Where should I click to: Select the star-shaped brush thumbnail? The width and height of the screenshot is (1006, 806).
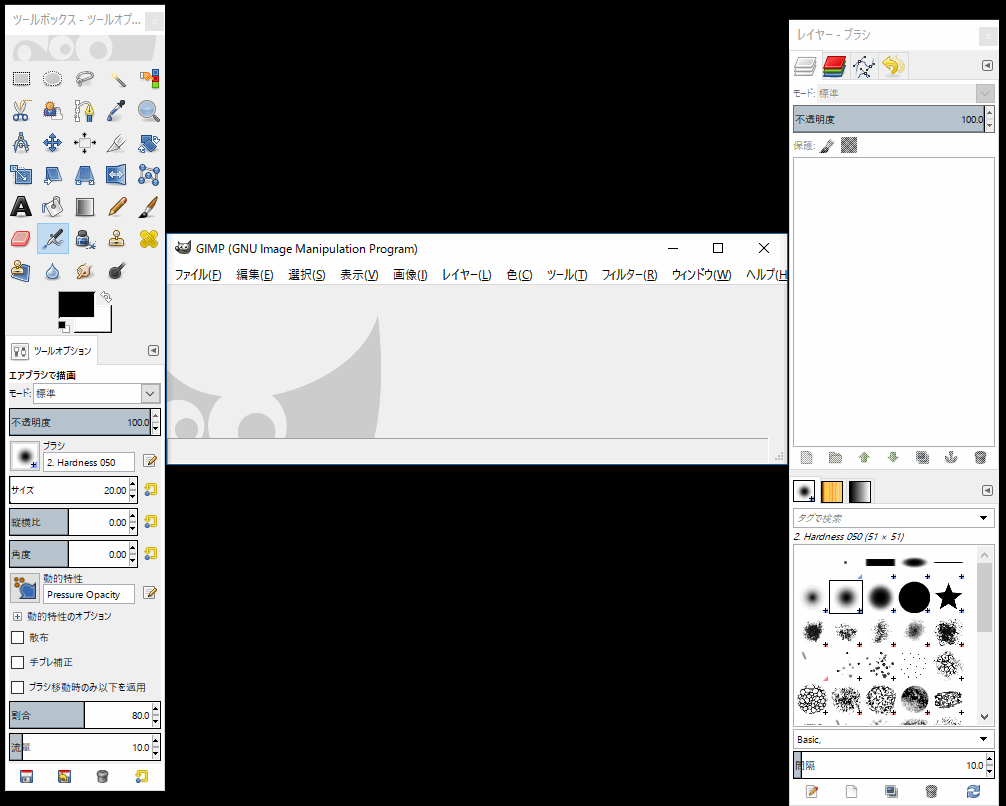click(x=948, y=597)
